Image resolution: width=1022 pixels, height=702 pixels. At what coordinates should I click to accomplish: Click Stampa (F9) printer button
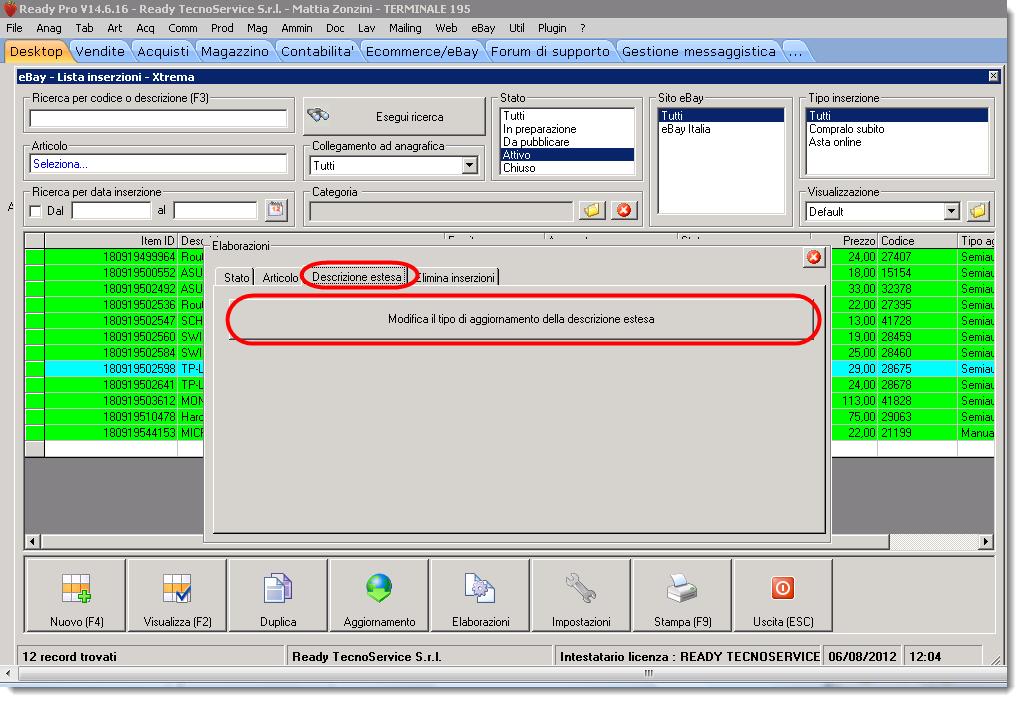(x=682, y=595)
